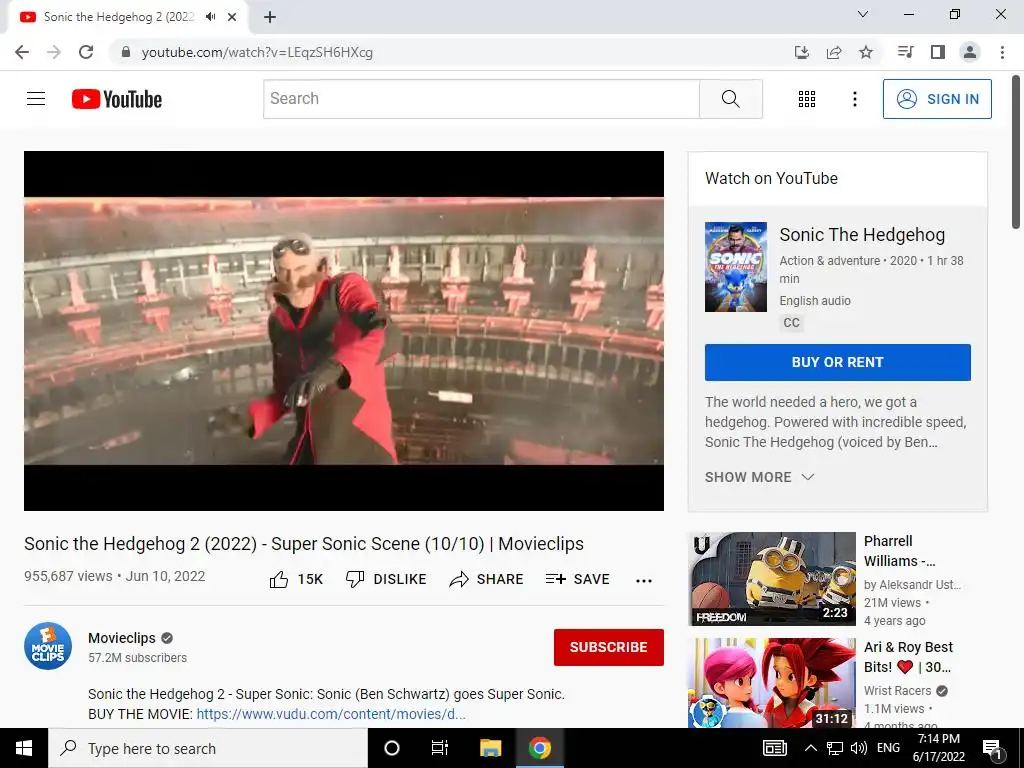Screen dimensions: 1024x768
Task: Expand SHOW MORE movie description
Action: [760, 477]
